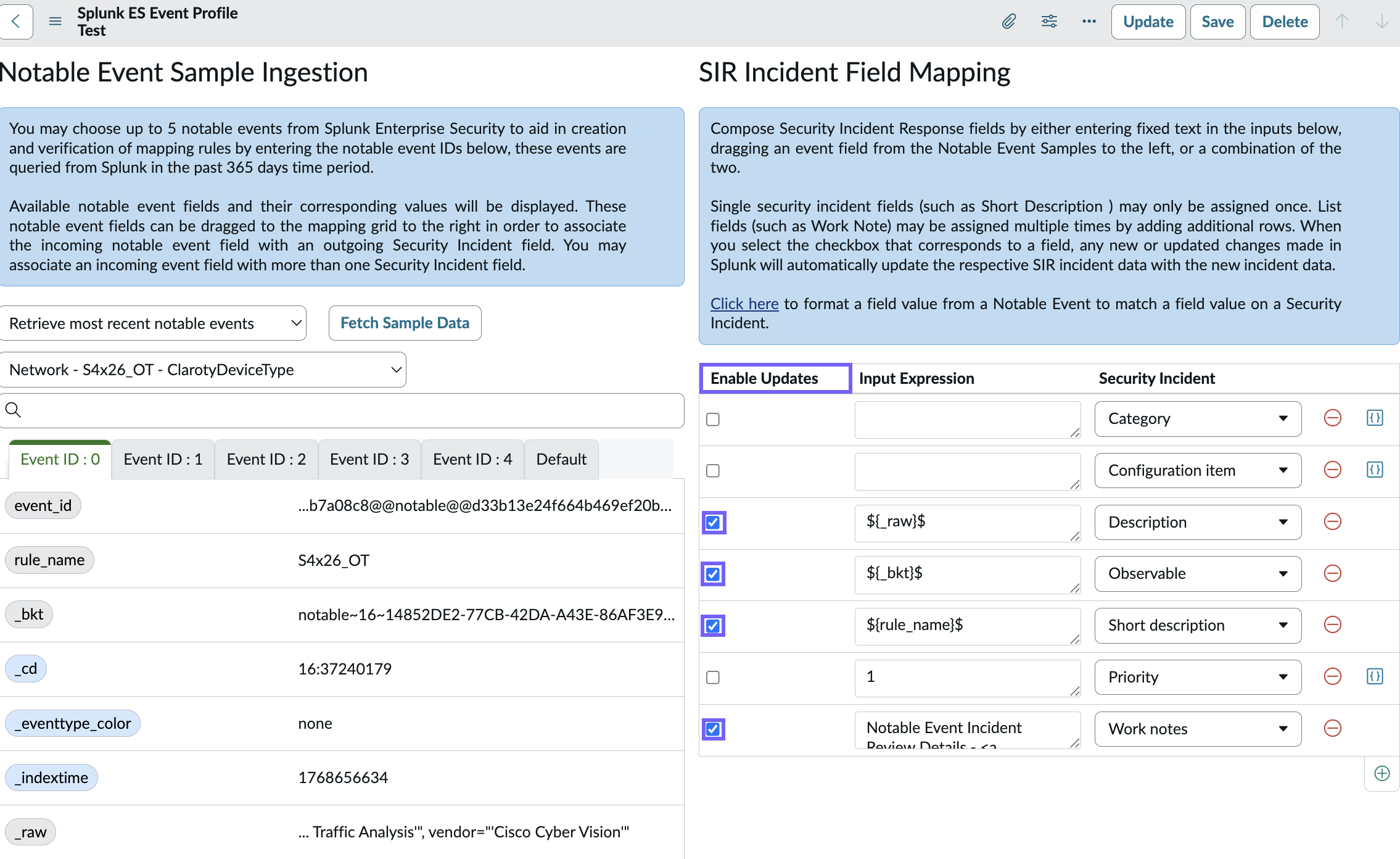Select the Event ID : 0 tab
The width and height of the screenshot is (1400, 859).
click(60, 460)
